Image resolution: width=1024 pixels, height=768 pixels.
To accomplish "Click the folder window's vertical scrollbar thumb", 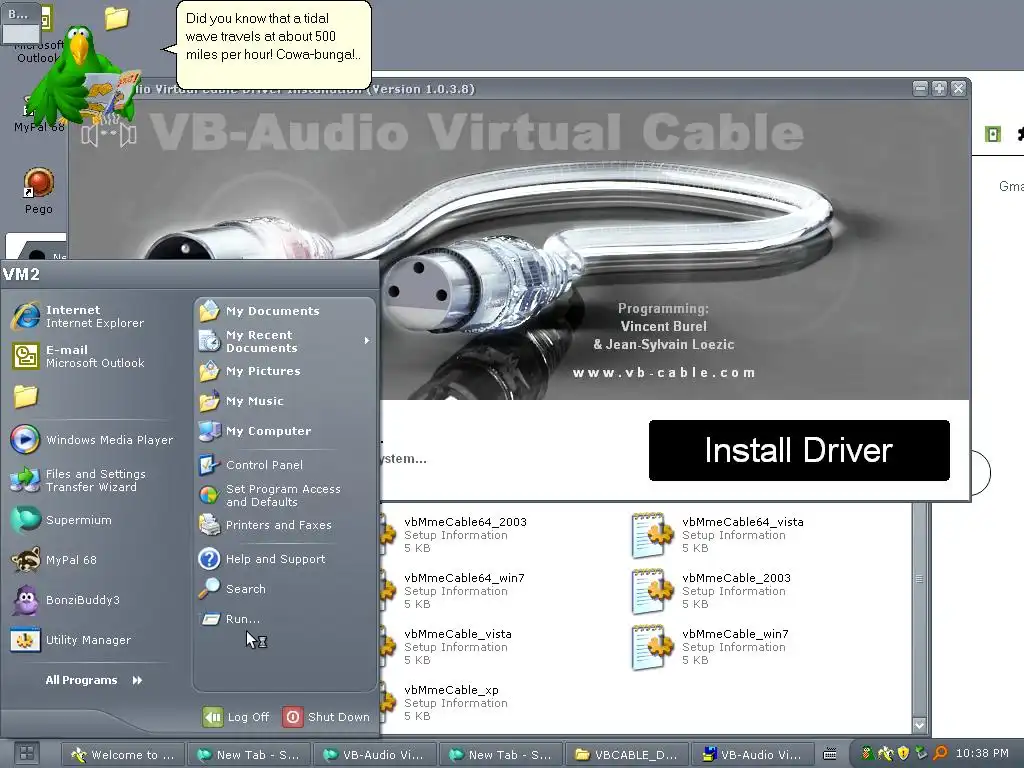I will coord(919,579).
